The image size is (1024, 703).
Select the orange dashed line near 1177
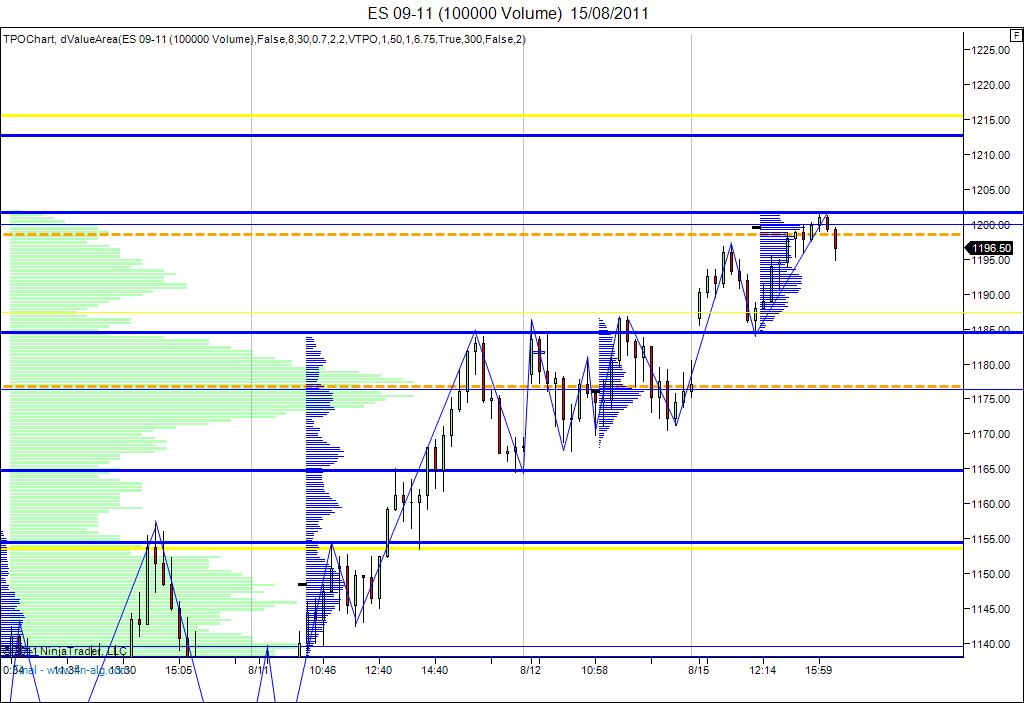point(482,386)
